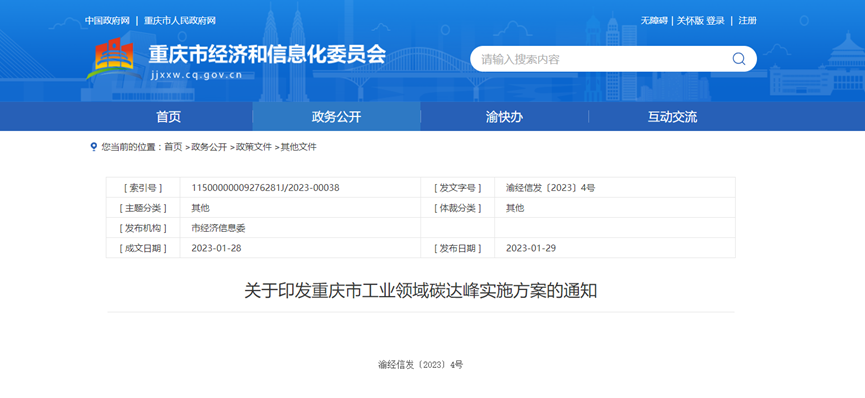This screenshot has height=398, width=865.
Task: Select index number 11500000009276281J/2023-00038
Action: 265,188
